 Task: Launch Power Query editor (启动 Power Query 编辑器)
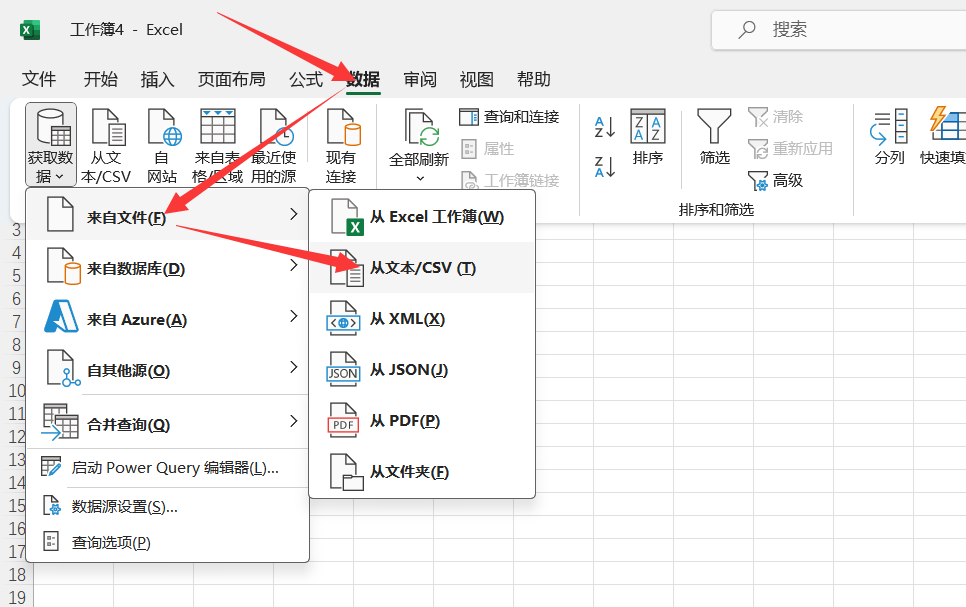(x=174, y=467)
